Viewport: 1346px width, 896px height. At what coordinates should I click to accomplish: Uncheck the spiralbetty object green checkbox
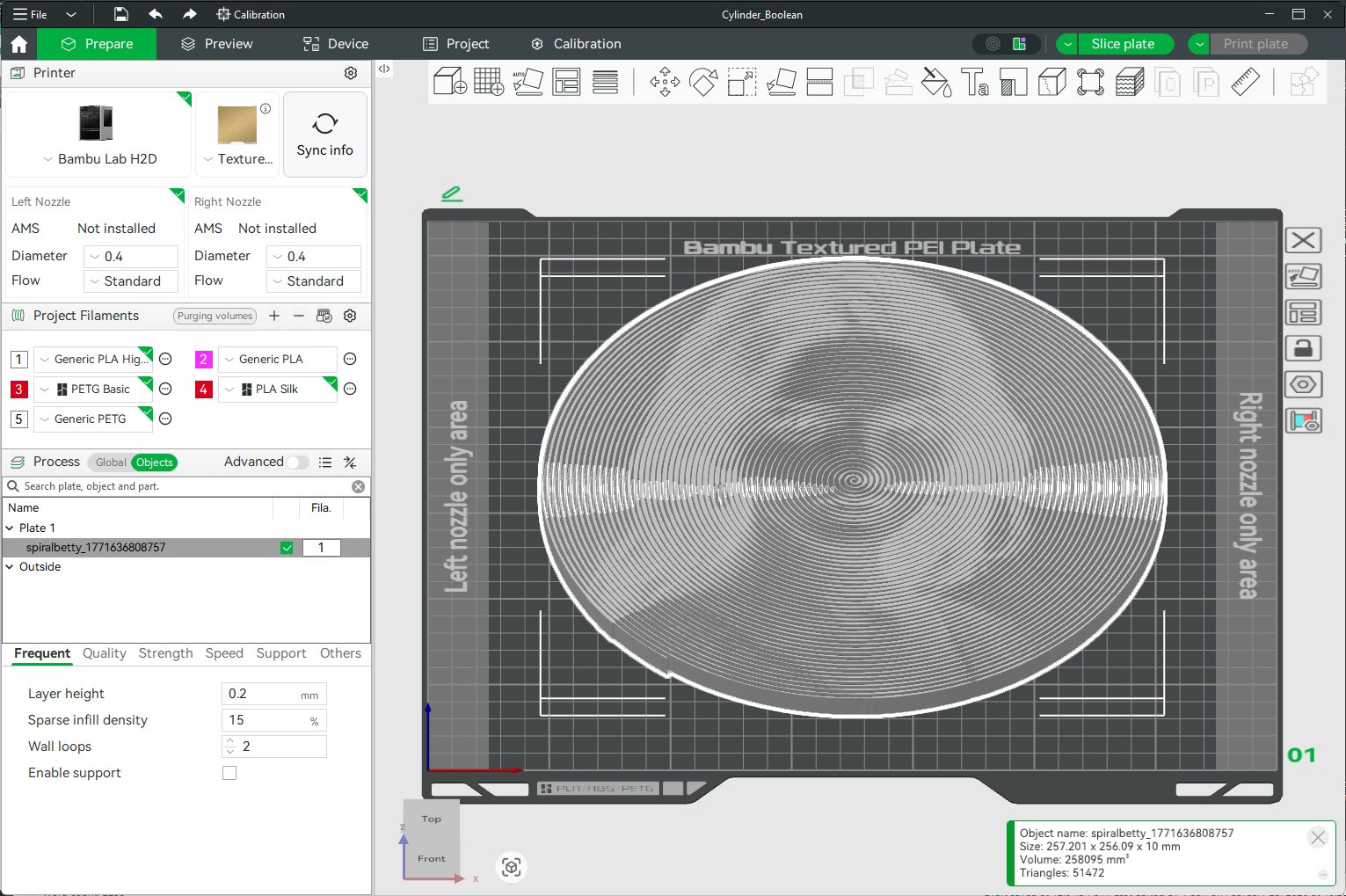287,548
